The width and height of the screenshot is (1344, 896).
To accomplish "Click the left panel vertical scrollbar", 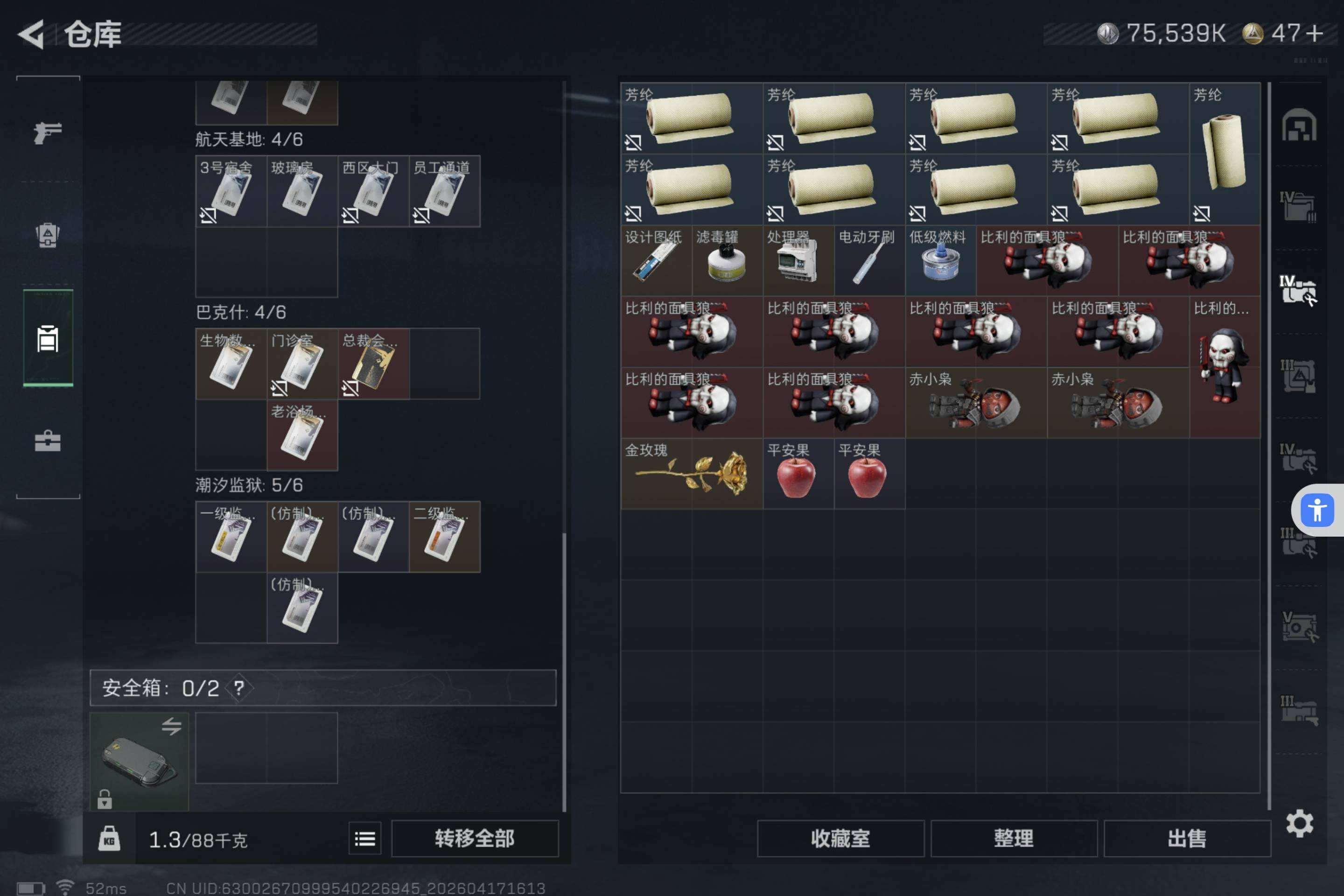I will (564, 672).
